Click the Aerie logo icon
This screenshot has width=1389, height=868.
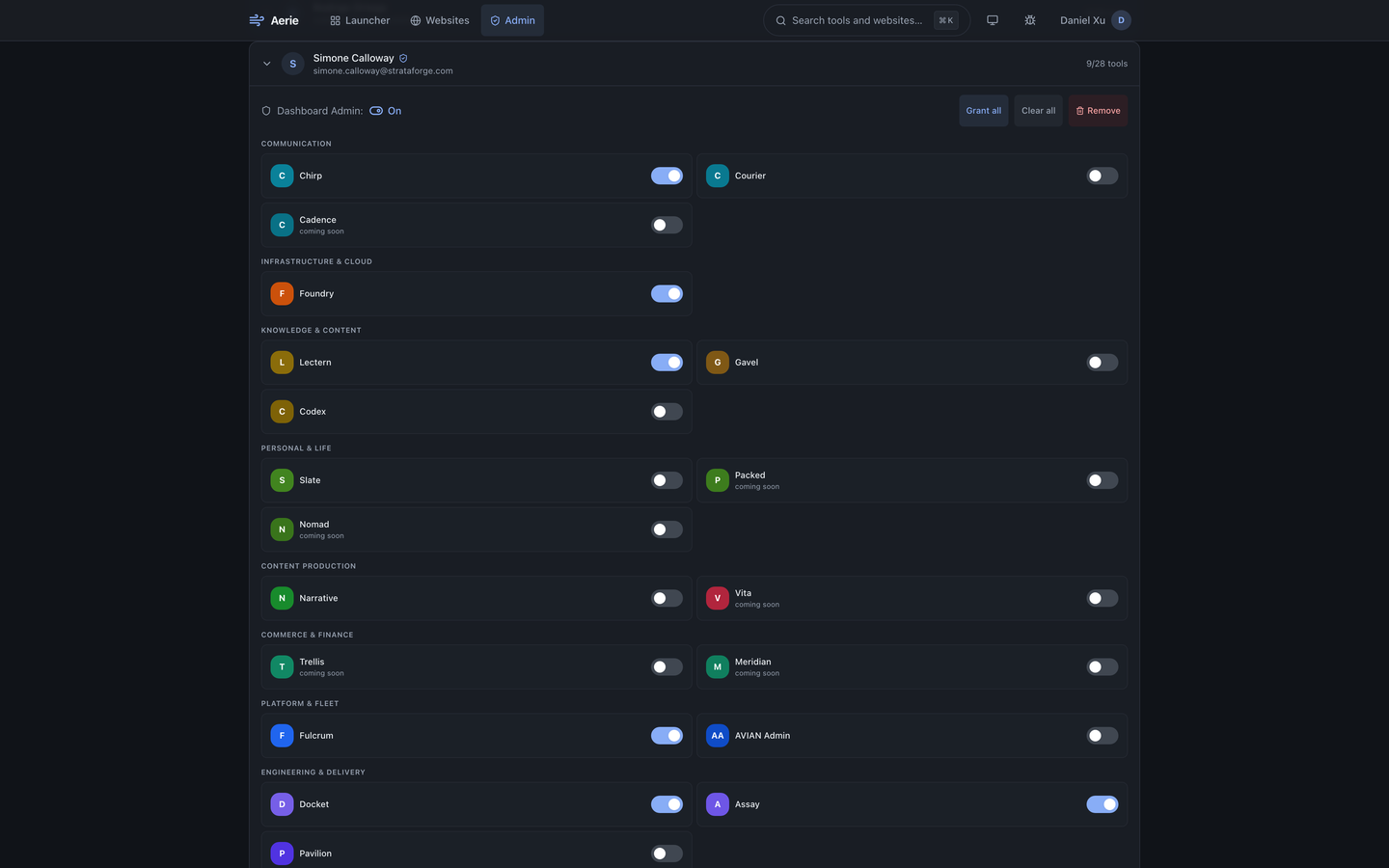pyautogui.click(x=257, y=20)
